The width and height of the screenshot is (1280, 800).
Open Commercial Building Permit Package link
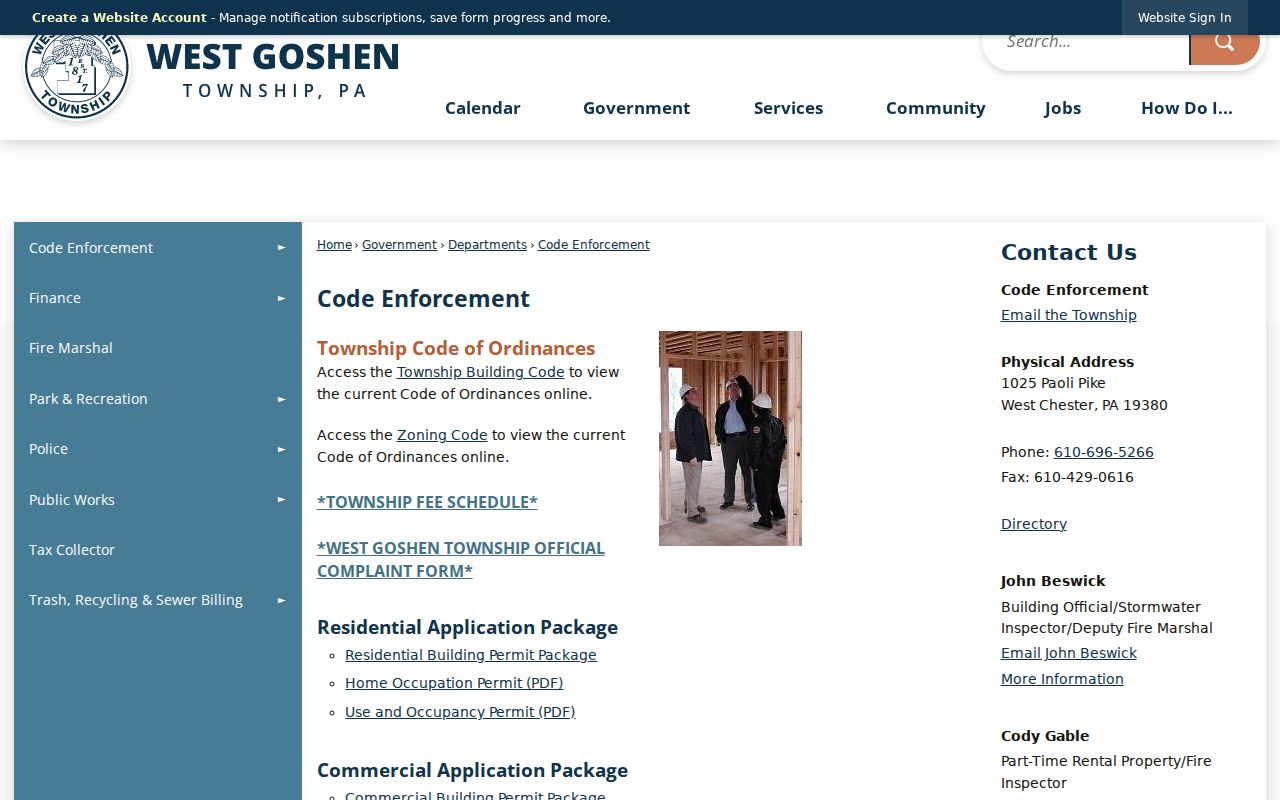475,794
